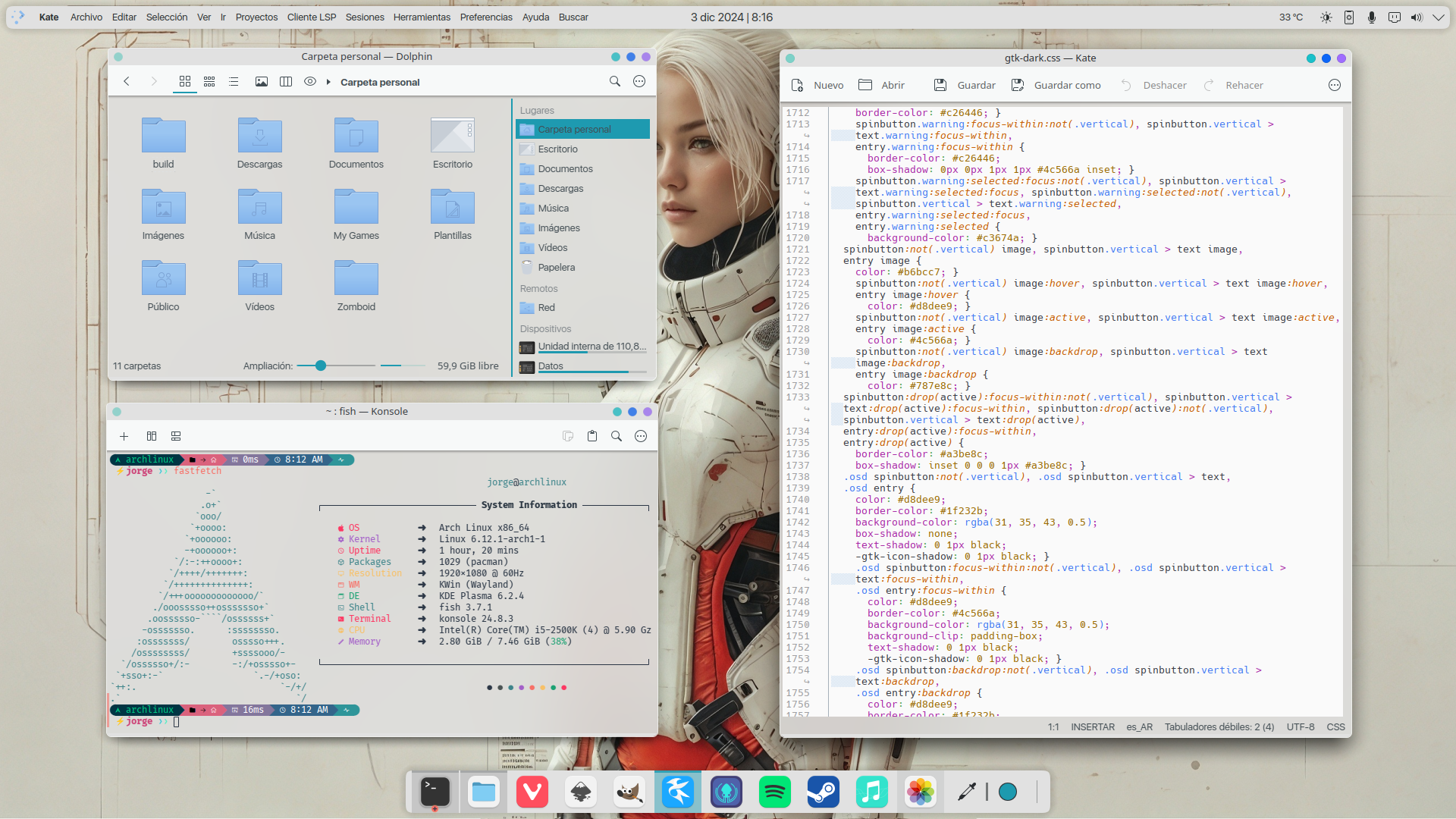Toggle hidden files eye icon in Dolphin
Viewport: 1456px width, 819px height.
(310, 82)
